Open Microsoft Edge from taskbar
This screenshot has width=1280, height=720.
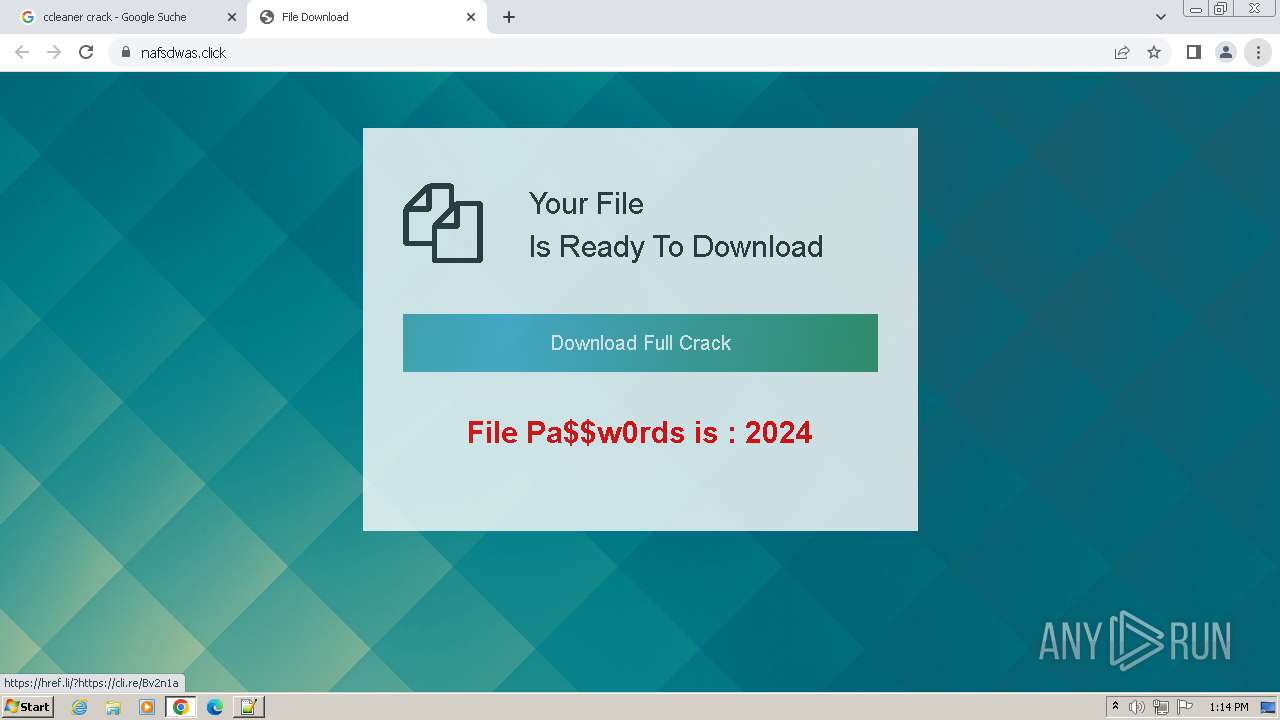214,707
